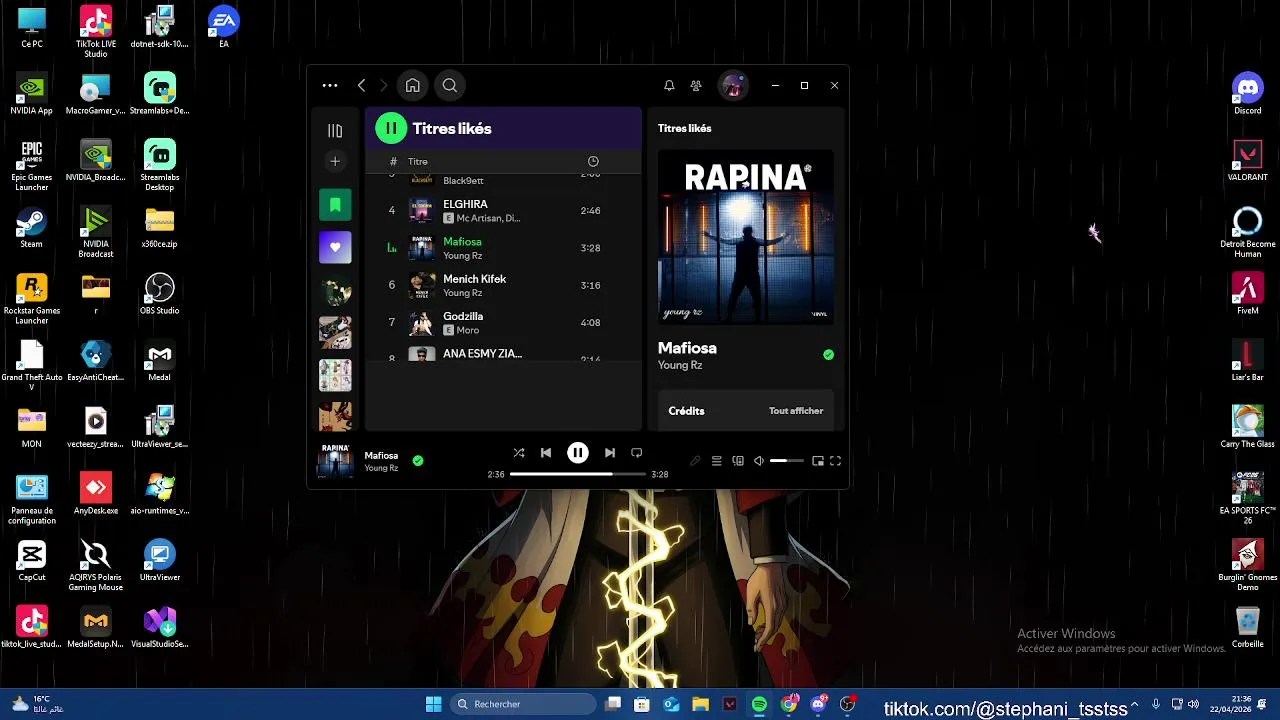Seek within the song progress bar

pos(578,474)
